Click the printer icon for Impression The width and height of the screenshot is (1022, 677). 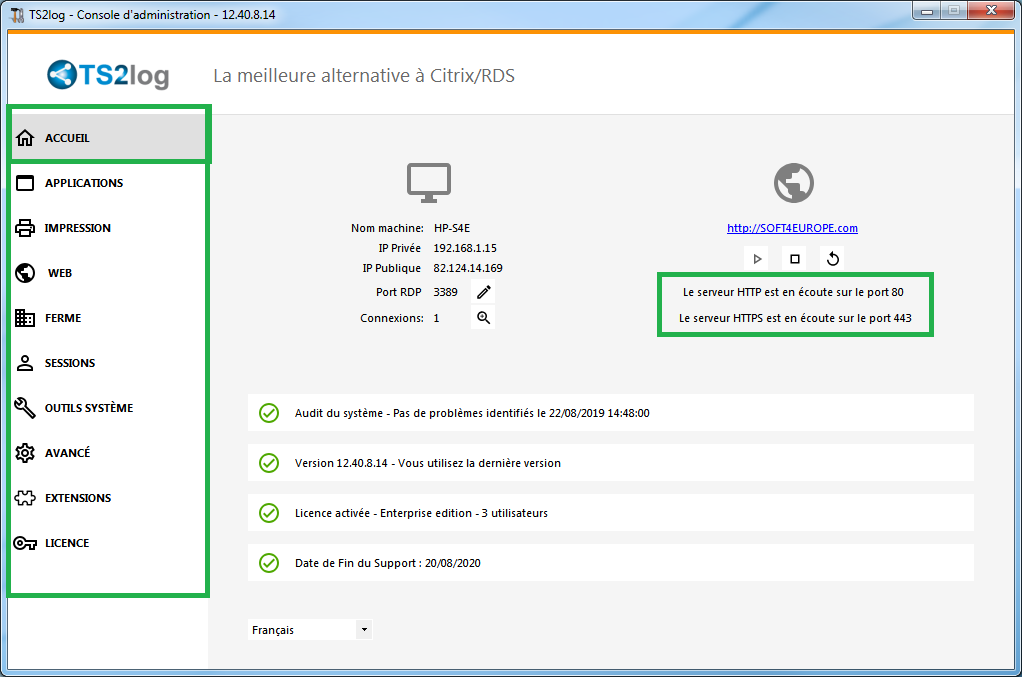[x=25, y=228]
